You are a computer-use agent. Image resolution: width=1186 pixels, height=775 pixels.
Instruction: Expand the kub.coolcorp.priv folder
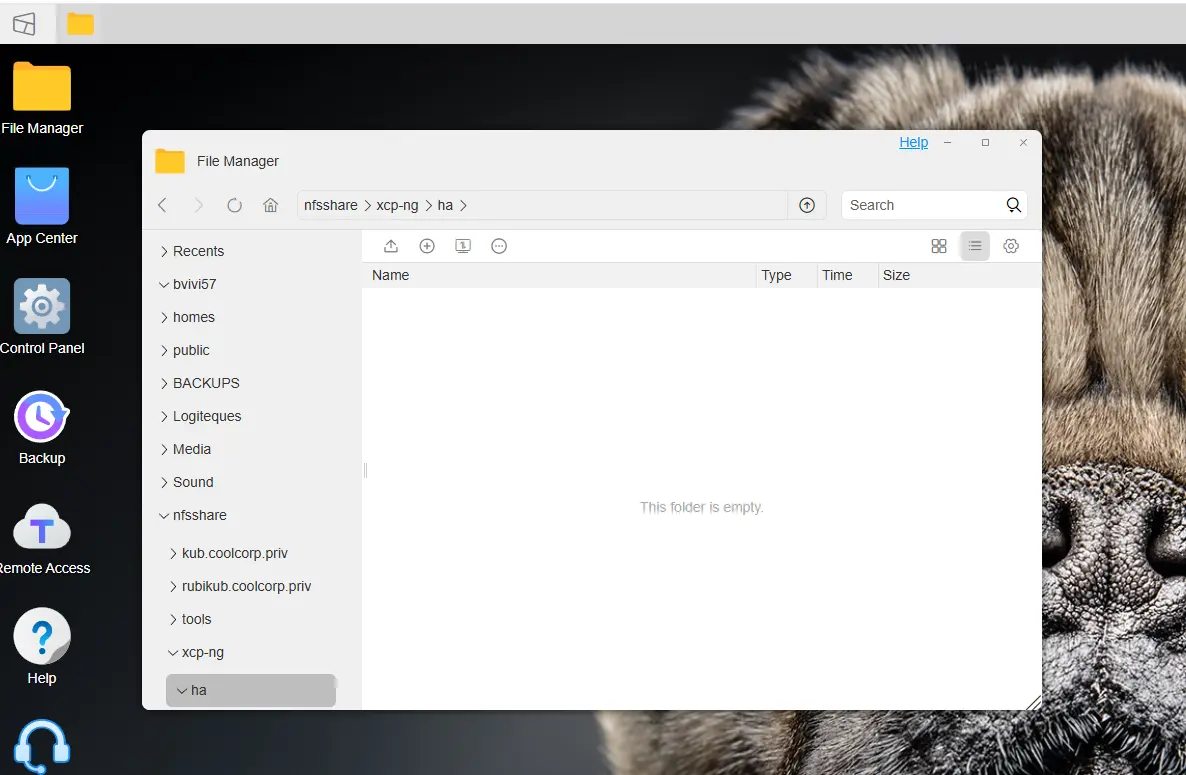click(173, 554)
